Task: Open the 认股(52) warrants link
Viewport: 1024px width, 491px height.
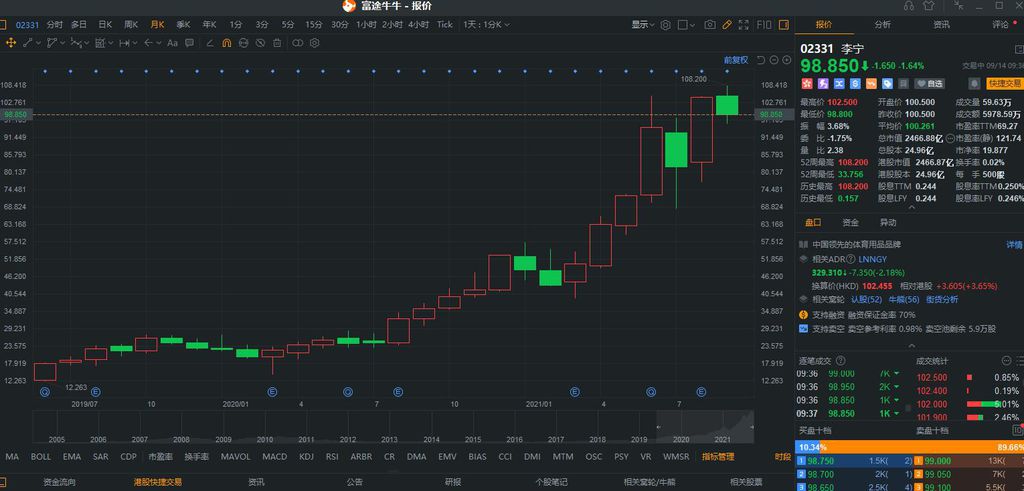Action: pos(866,299)
